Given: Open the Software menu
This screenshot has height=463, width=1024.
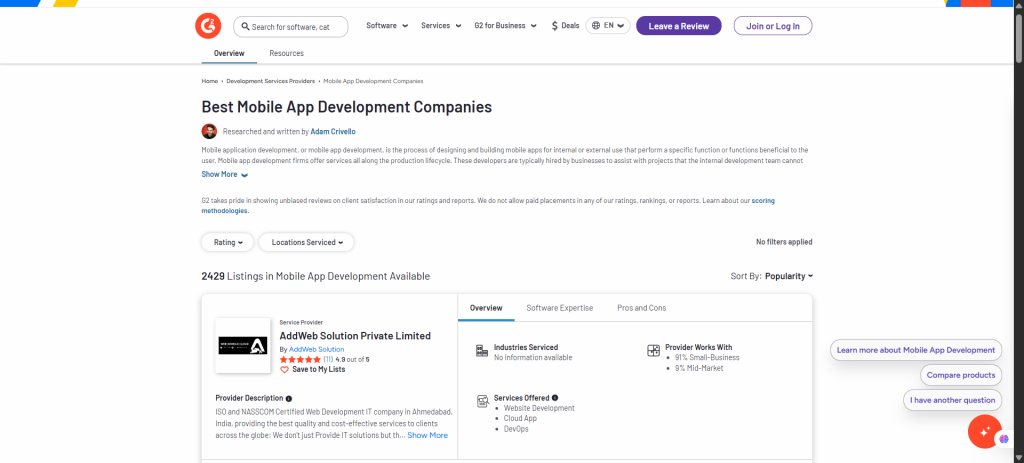Looking at the screenshot, I should 386,26.
